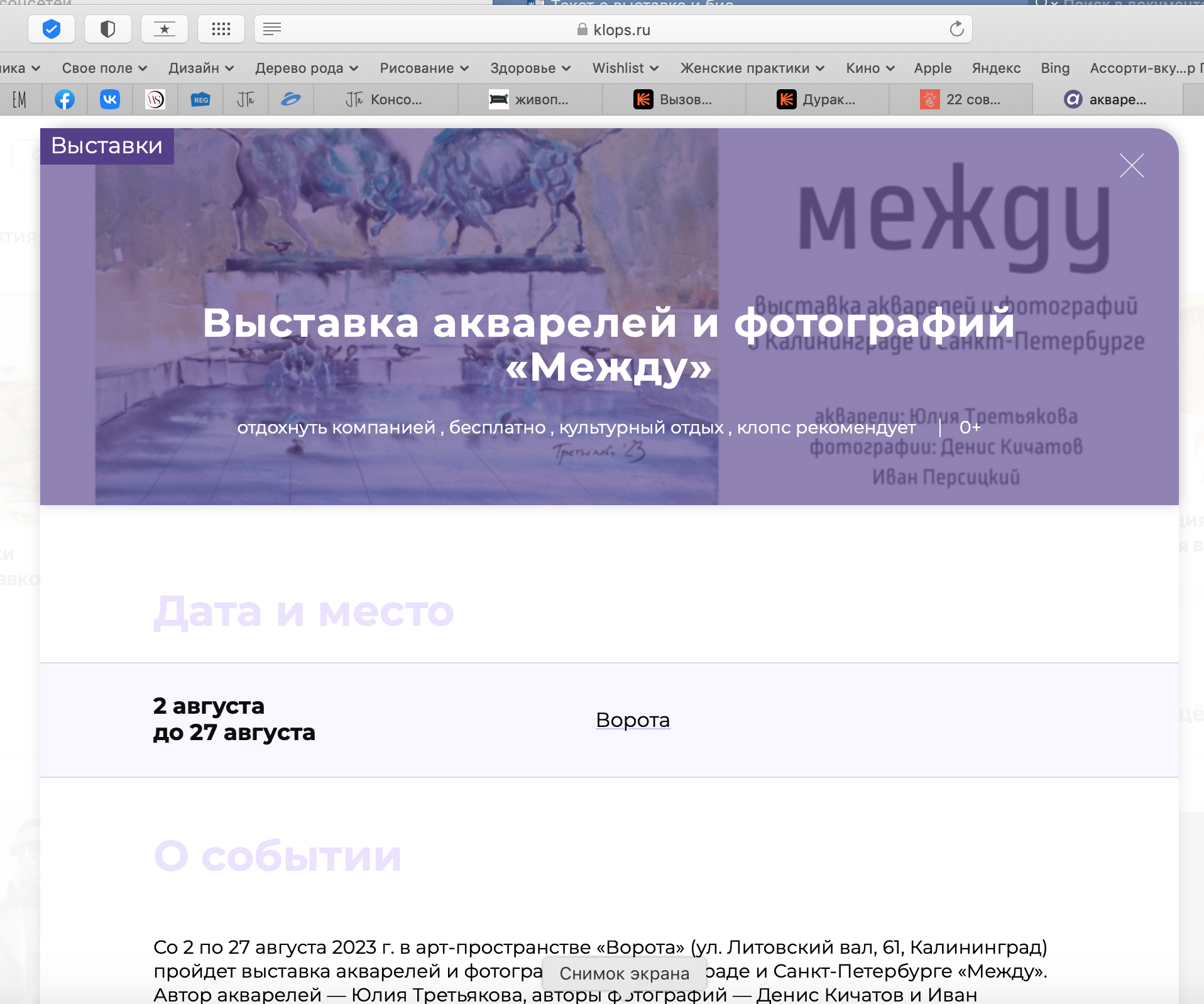Show the tab overview grid icon
The height and width of the screenshot is (1004, 1204).
[221, 29]
